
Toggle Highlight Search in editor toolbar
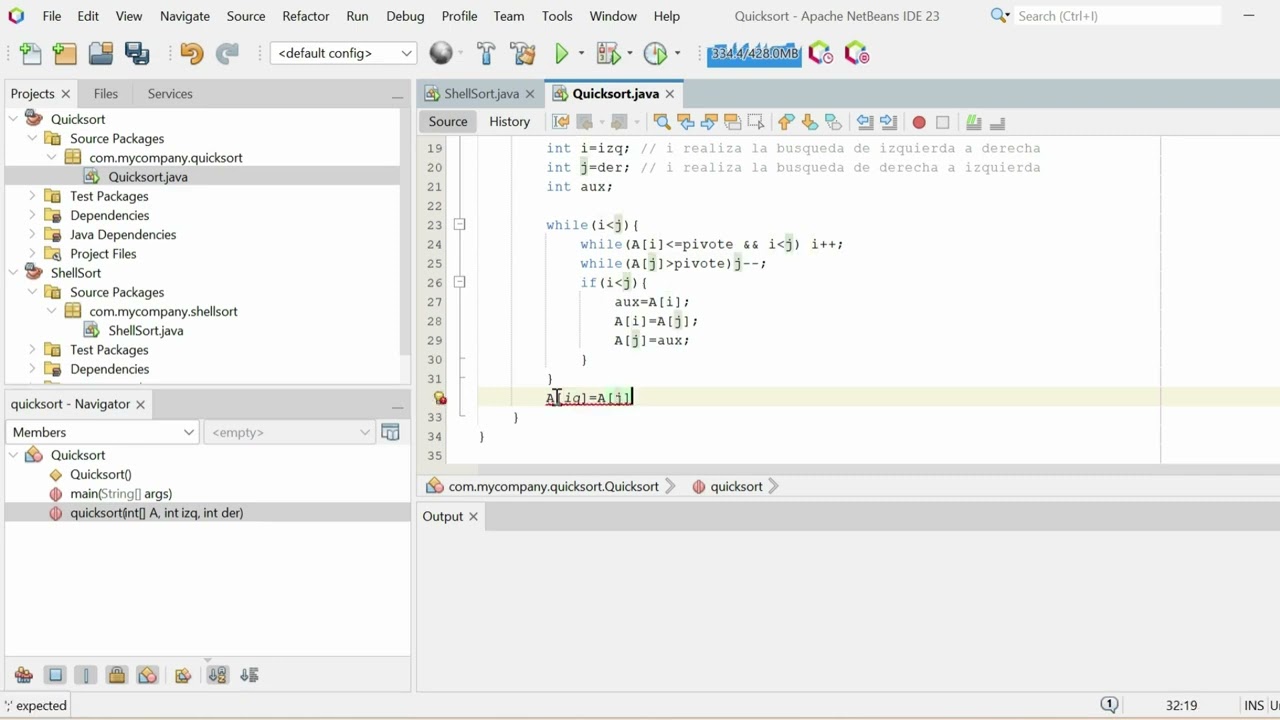pos(732,122)
